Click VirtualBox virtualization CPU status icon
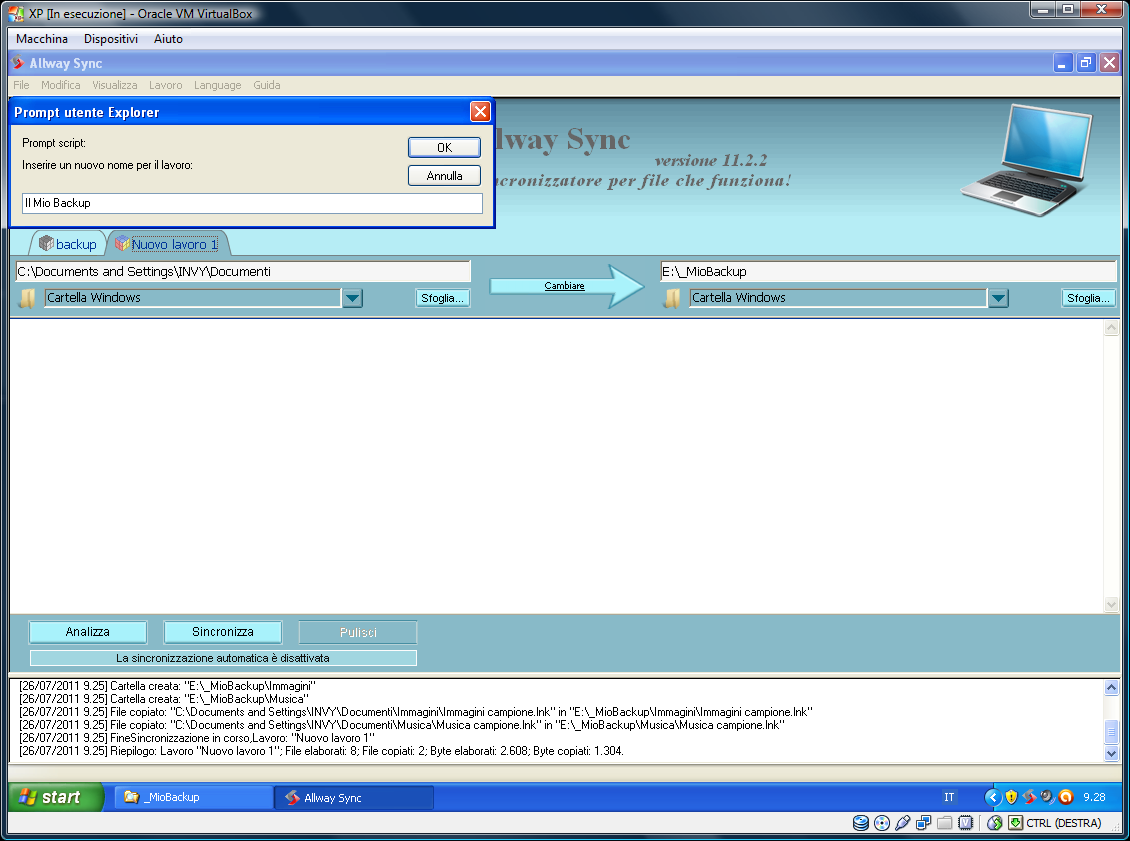Screen dimensions: 1130x841 (x=966, y=823)
